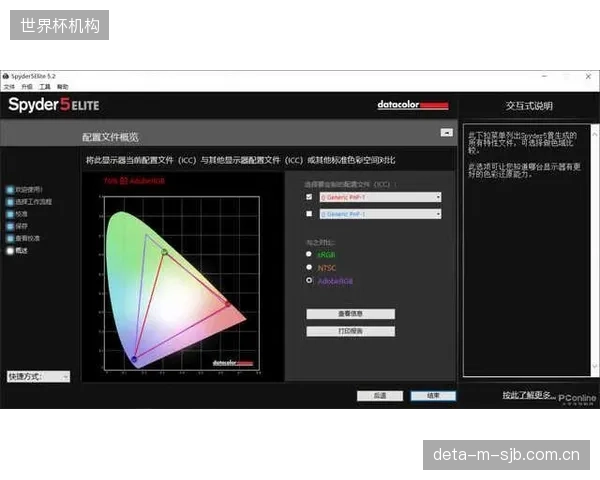
Task: Collapse the 配置文件概览 header panel button
Action: 447,132
